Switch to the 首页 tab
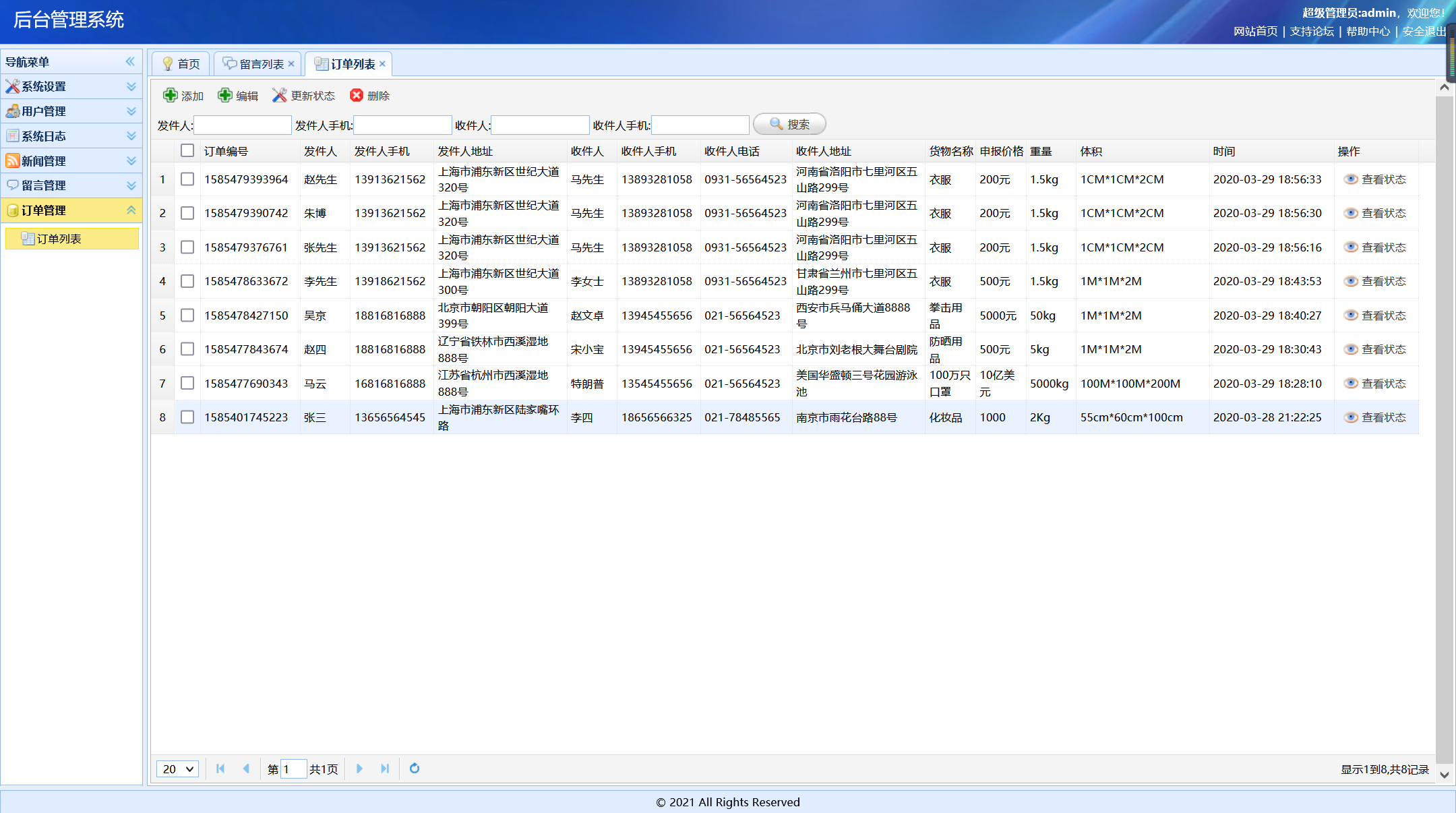1456x813 pixels. (x=181, y=64)
